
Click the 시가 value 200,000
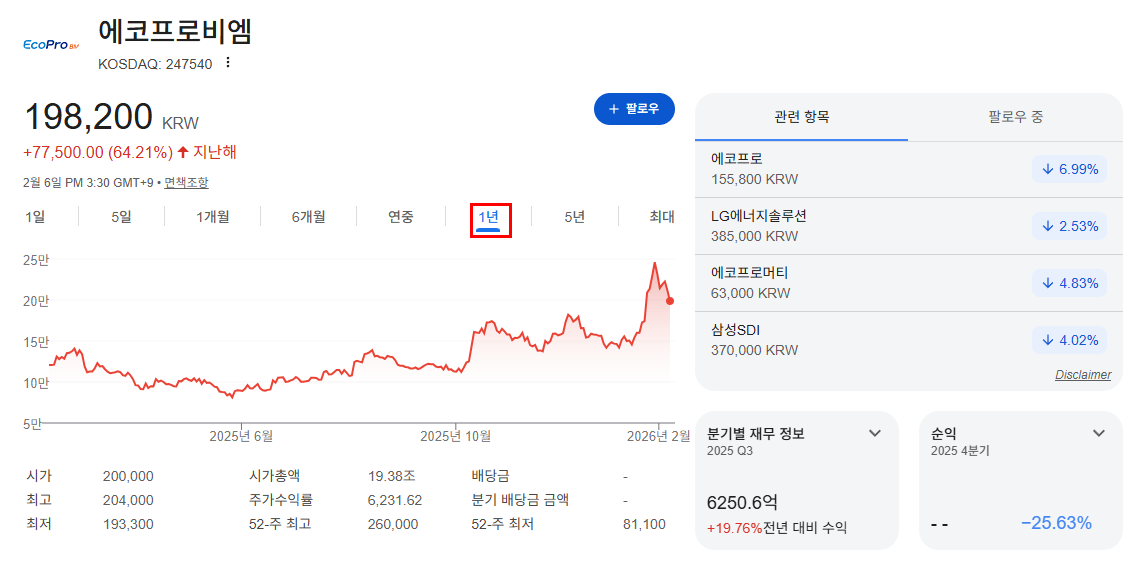point(128,477)
